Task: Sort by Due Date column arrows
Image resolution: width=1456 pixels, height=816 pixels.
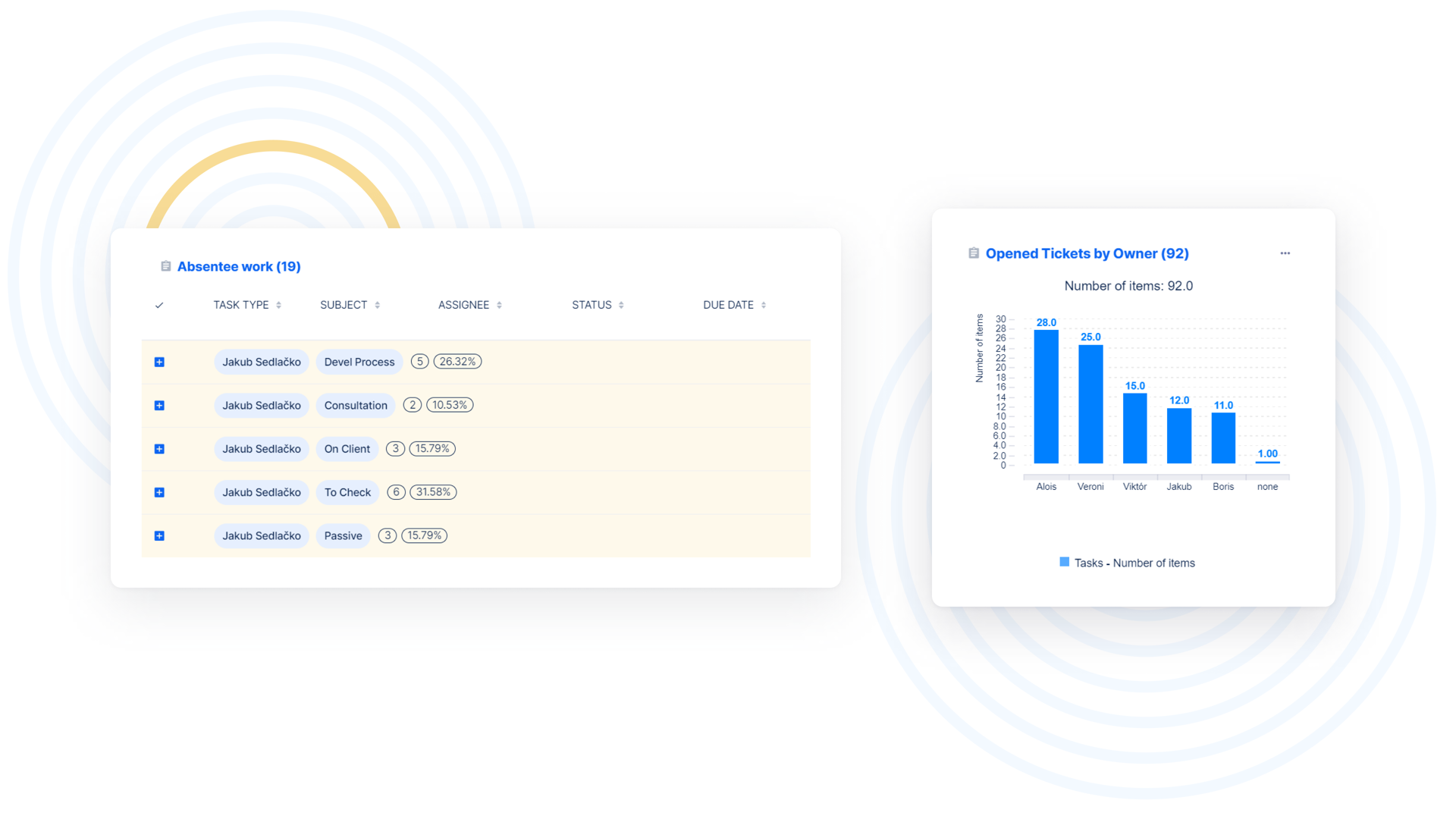Action: click(764, 305)
